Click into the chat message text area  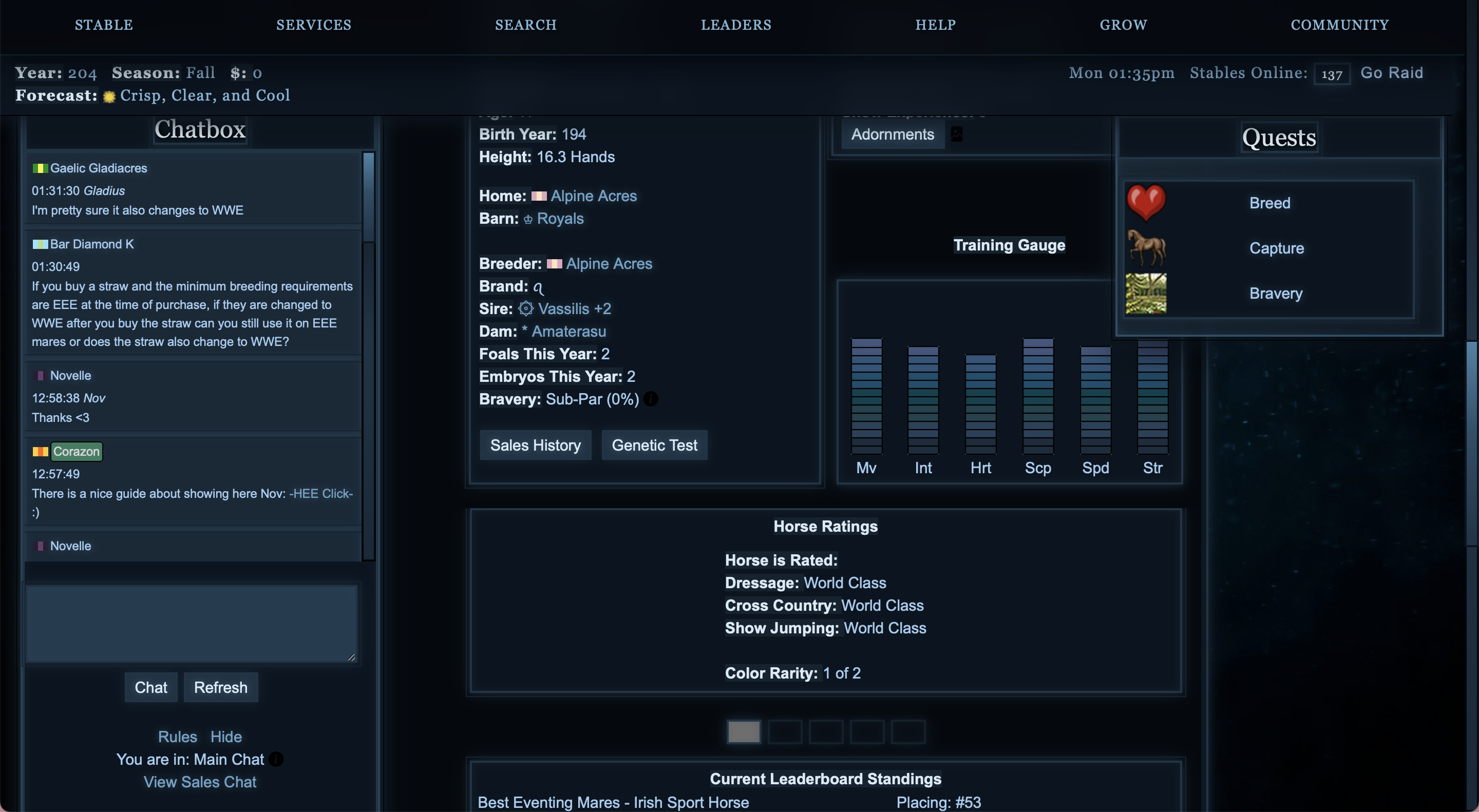click(x=192, y=623)
